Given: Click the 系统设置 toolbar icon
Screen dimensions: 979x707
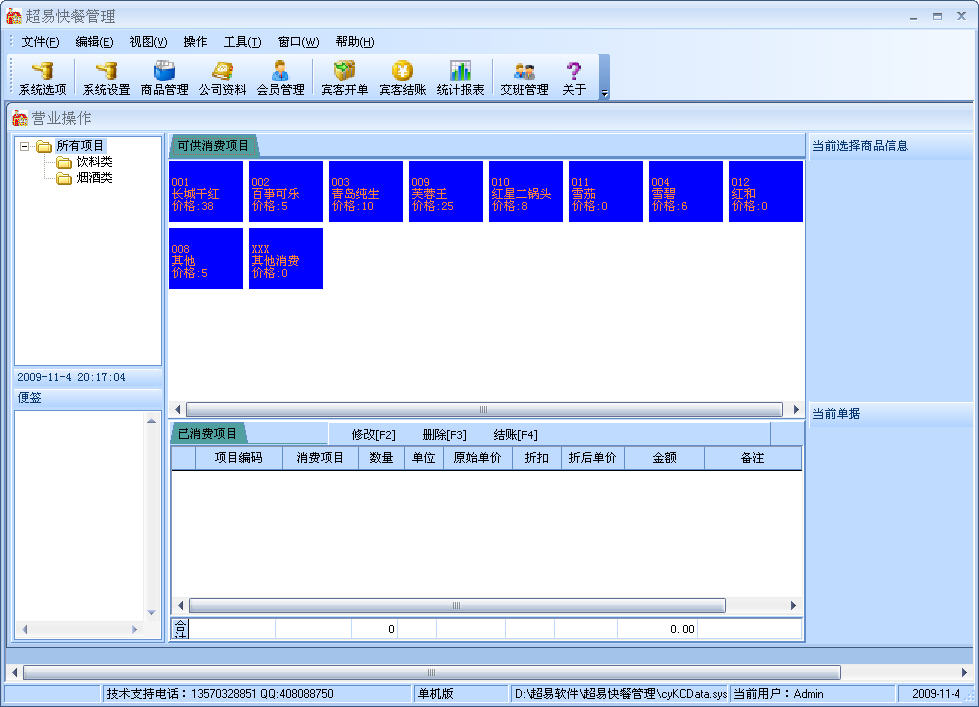Looking at the screenshot, I should [106, 77].
